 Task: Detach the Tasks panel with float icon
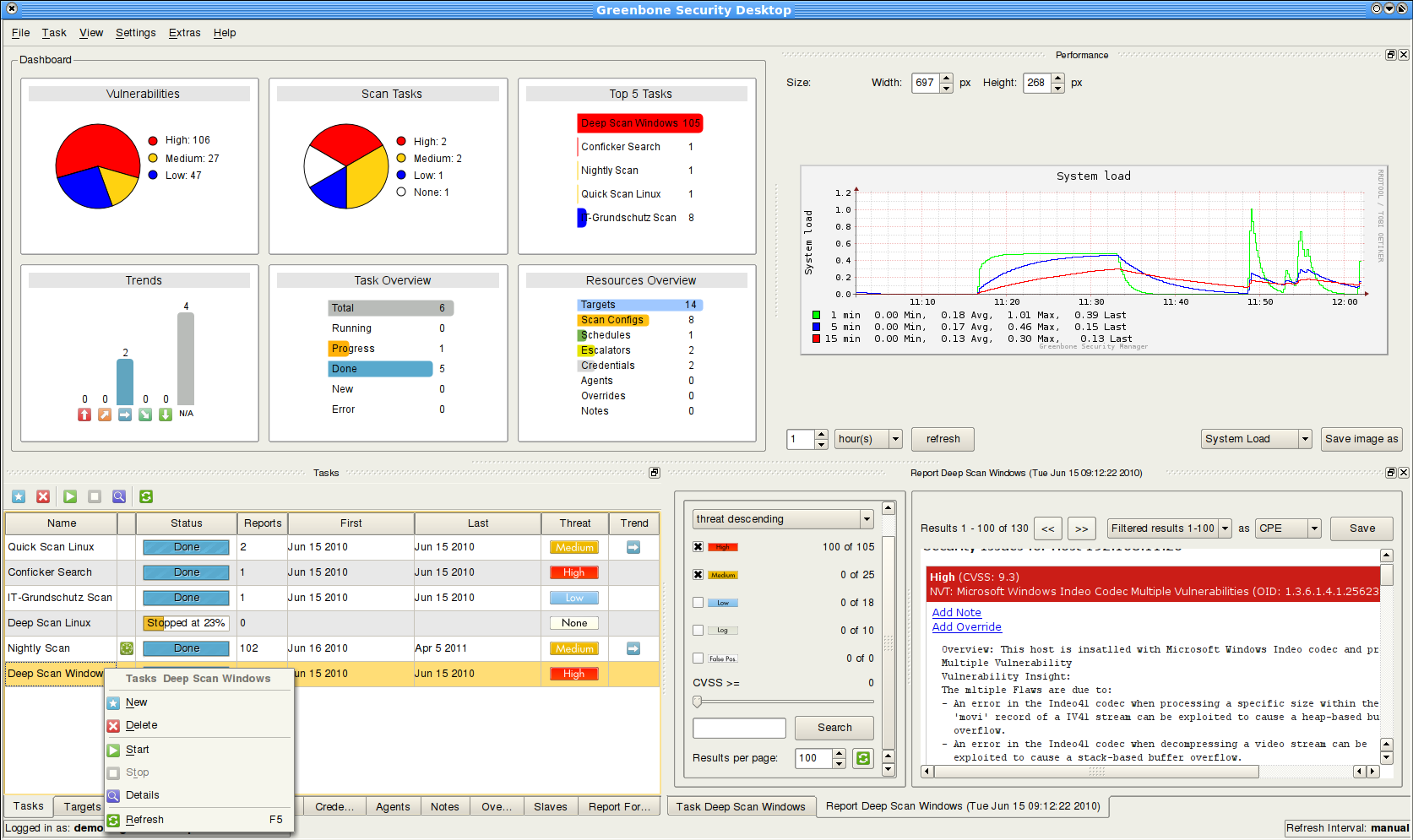tap(655, 473)
